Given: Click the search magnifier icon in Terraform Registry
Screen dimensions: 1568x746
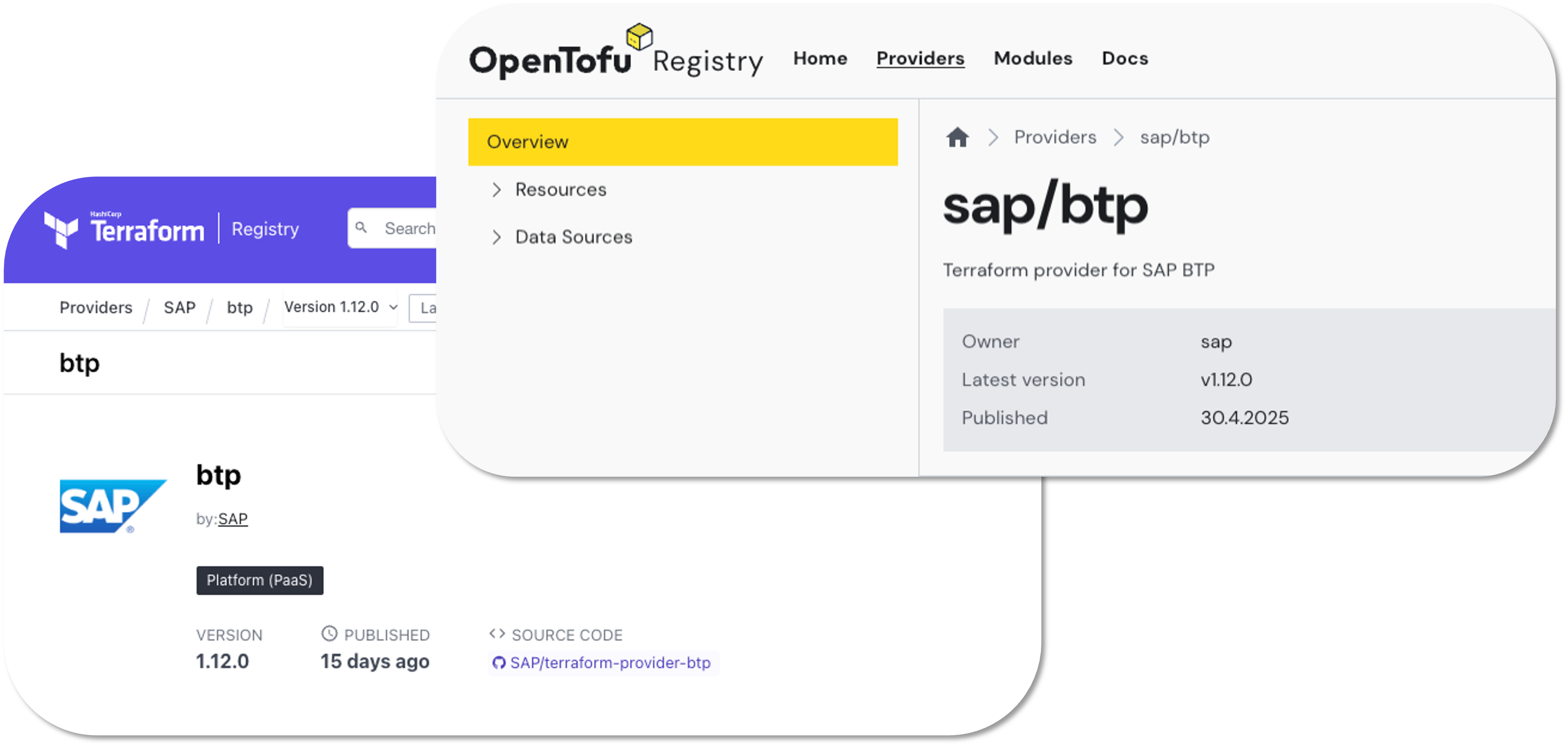Looking at the screenshot, I should click(361, 228).
